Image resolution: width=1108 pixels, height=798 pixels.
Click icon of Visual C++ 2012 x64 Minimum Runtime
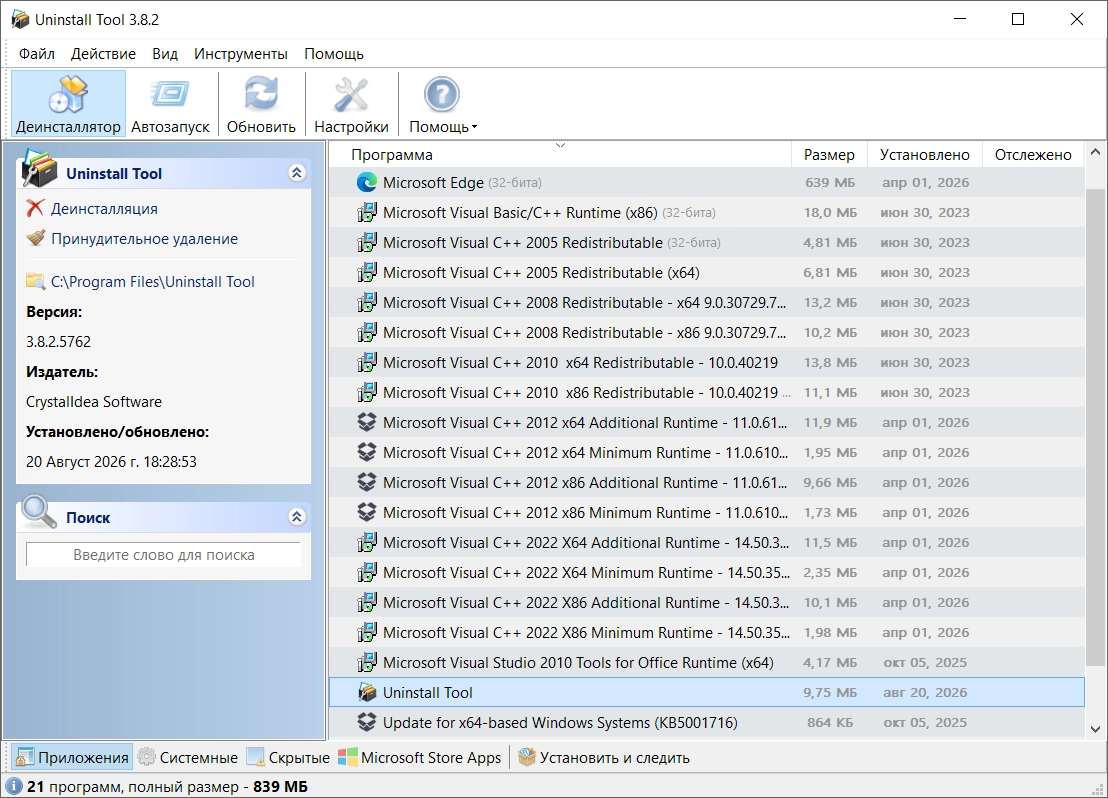click(367, 452)
